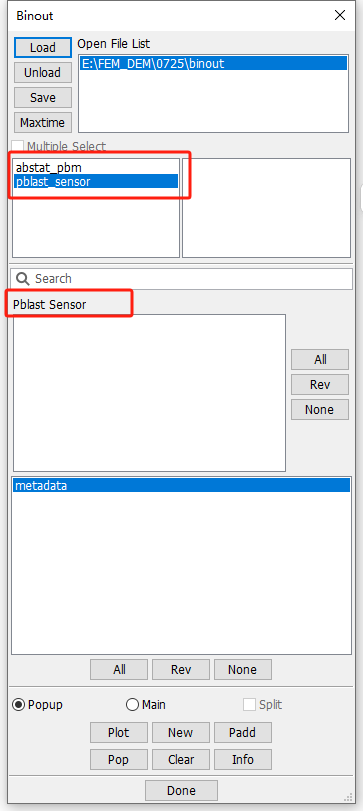Click None beside the Pblast Sensor list
The width and height of the screenshot is (363, 811).
click(x=320, y=410)
